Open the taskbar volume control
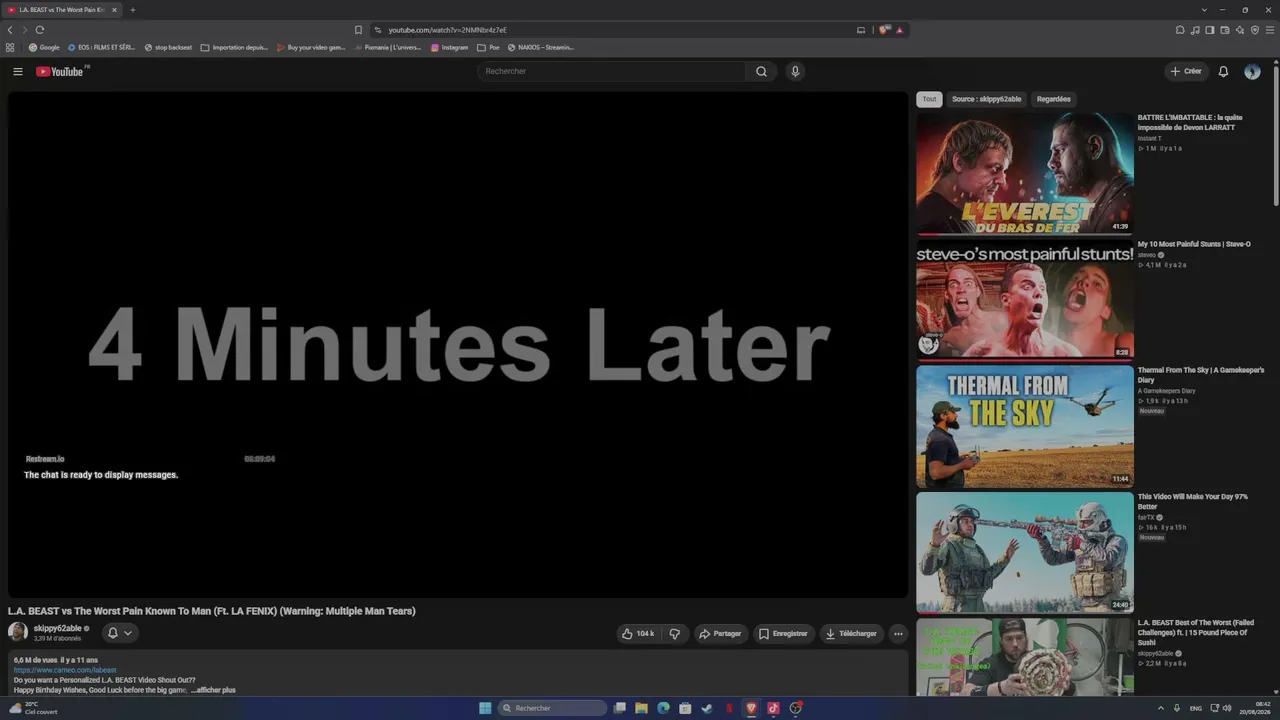The width and height of the screenshot is (1280, 720). click(1227, 708)
